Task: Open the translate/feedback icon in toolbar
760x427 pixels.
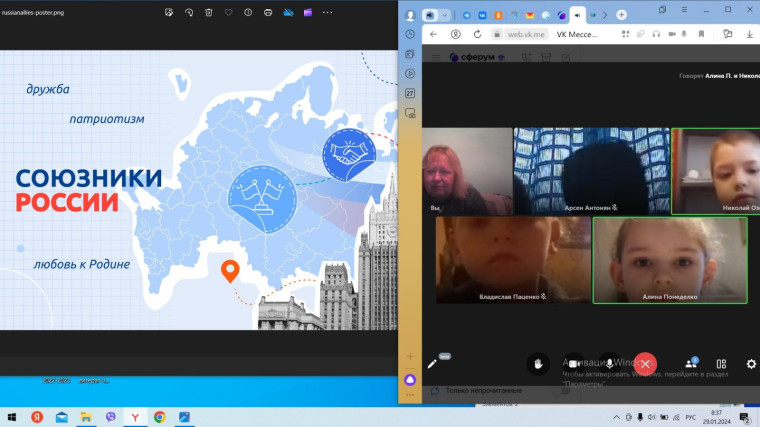Action: click(728, 34)
